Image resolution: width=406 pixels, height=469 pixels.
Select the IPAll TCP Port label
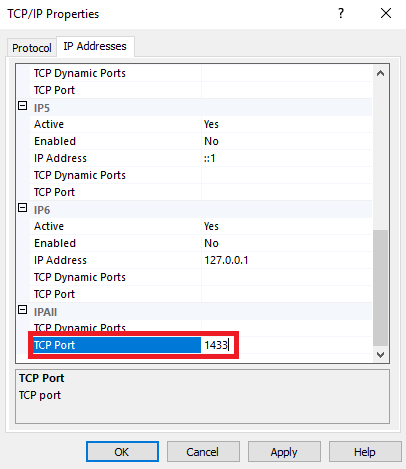[54, 345]
